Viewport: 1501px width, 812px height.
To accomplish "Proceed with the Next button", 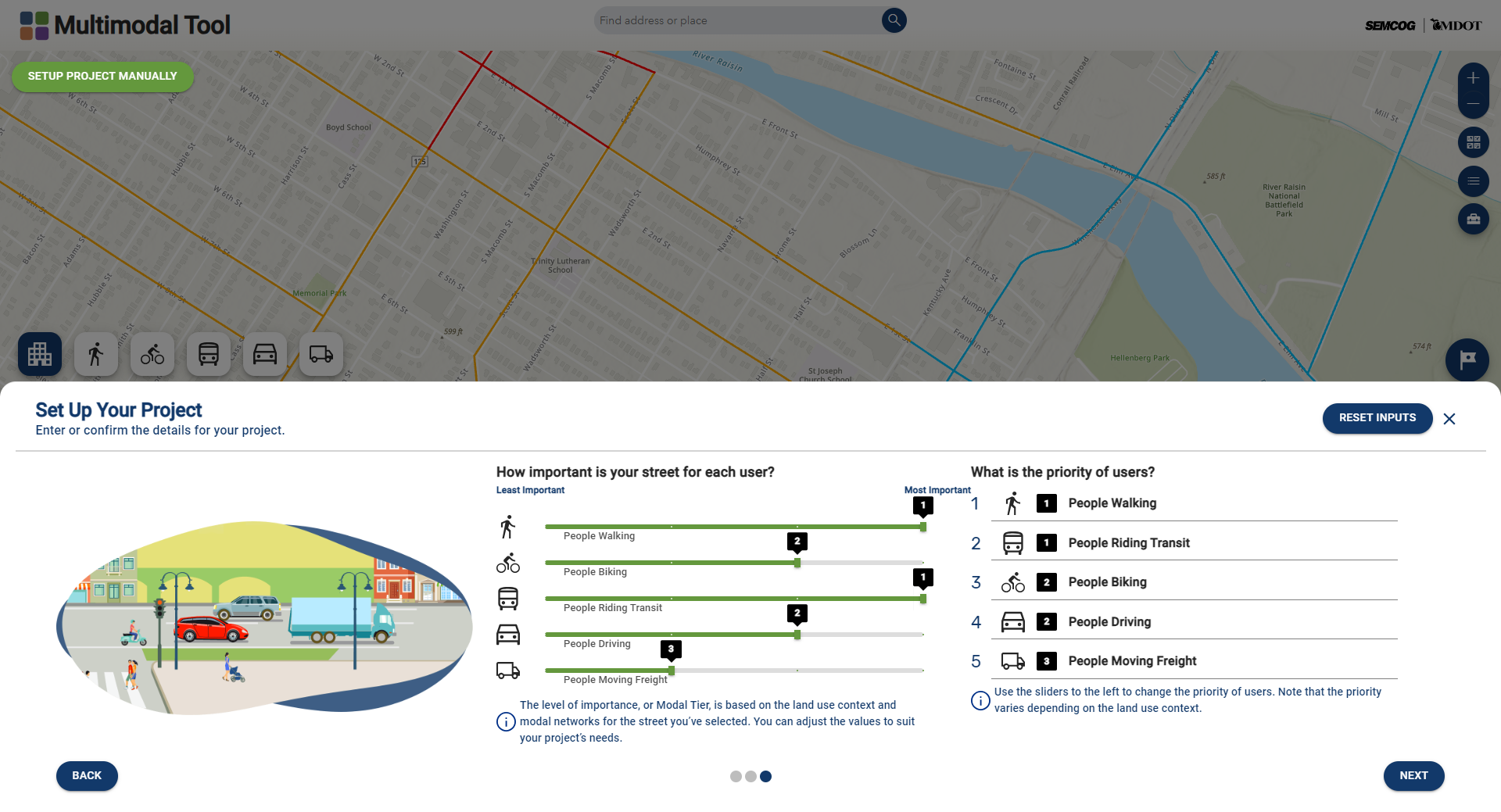I will tap(1413, 776).
